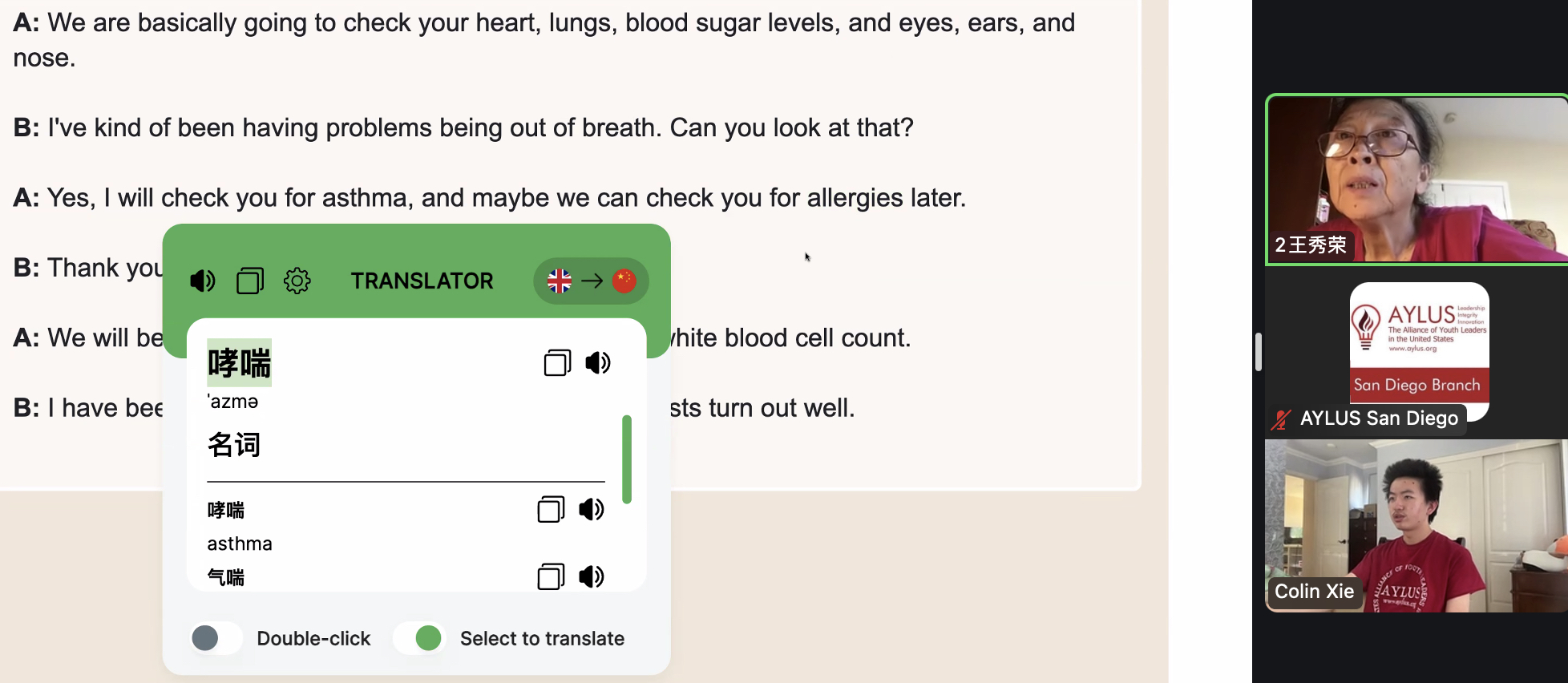Select 2王秀荣 participant video
Viewport: 1568px width, 683px height.
pyautogui.click(x=1417, y=180)
